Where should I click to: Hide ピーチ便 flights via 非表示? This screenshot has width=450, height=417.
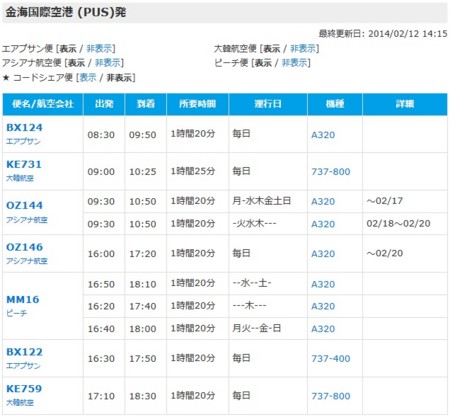[x=294, y=63]
